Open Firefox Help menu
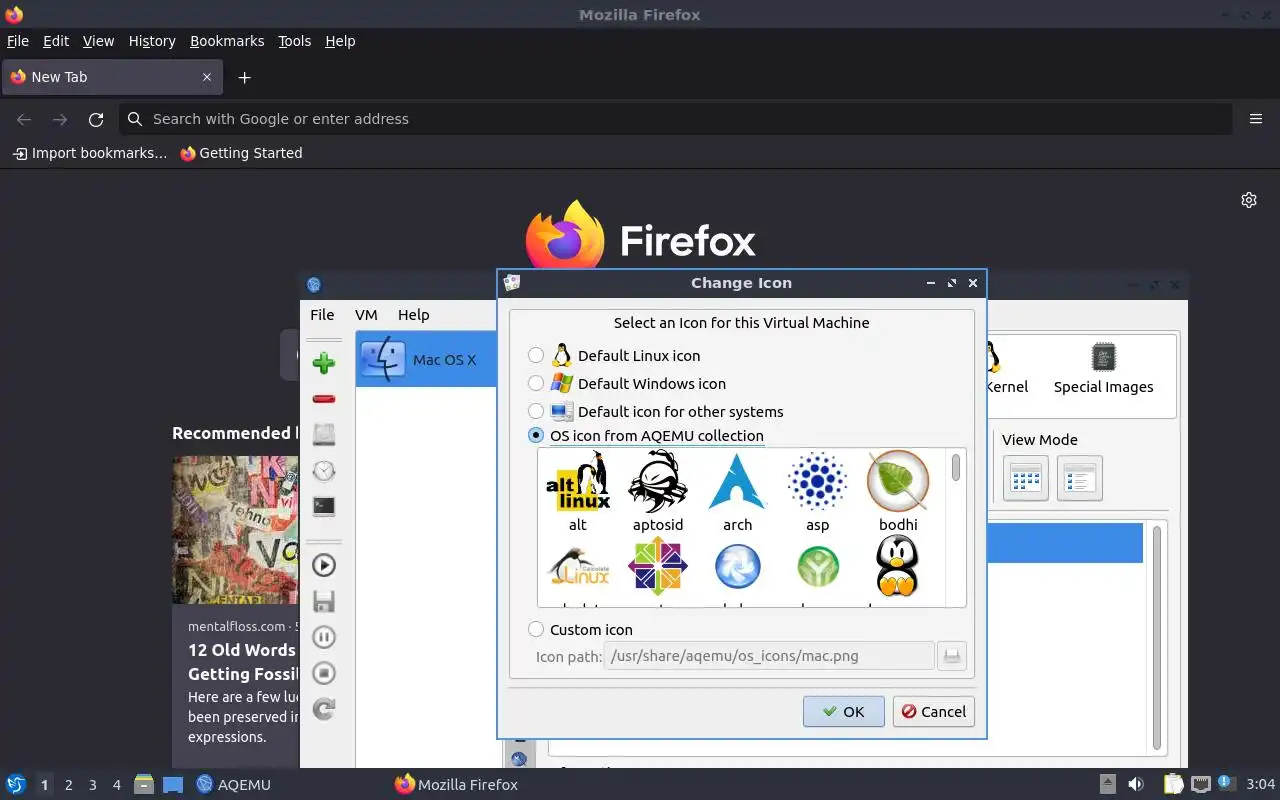Image resolution: width=1280 pixels, height=800 pixels. tap(340, 41)
